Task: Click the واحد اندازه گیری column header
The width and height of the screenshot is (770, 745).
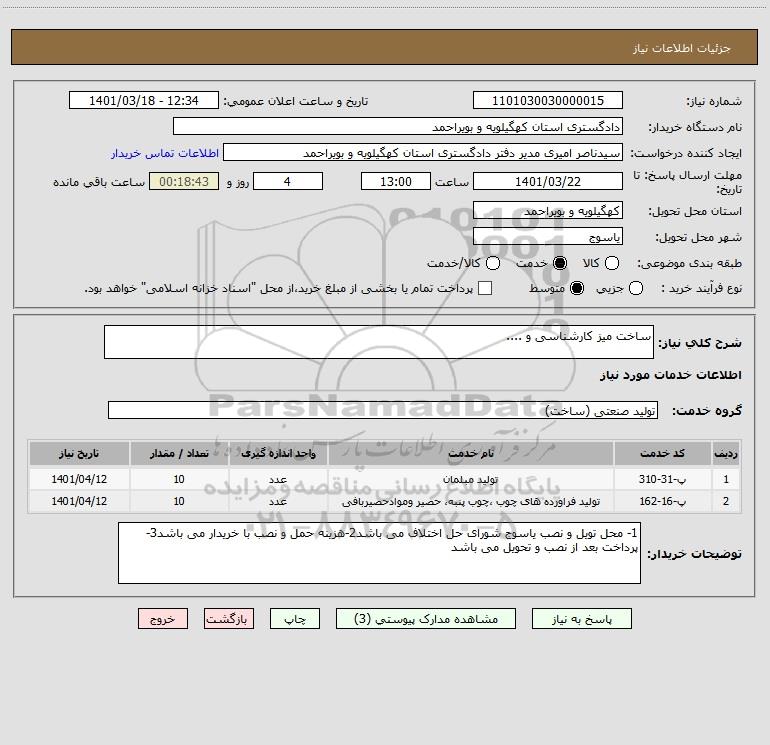Action: (278, 453)
